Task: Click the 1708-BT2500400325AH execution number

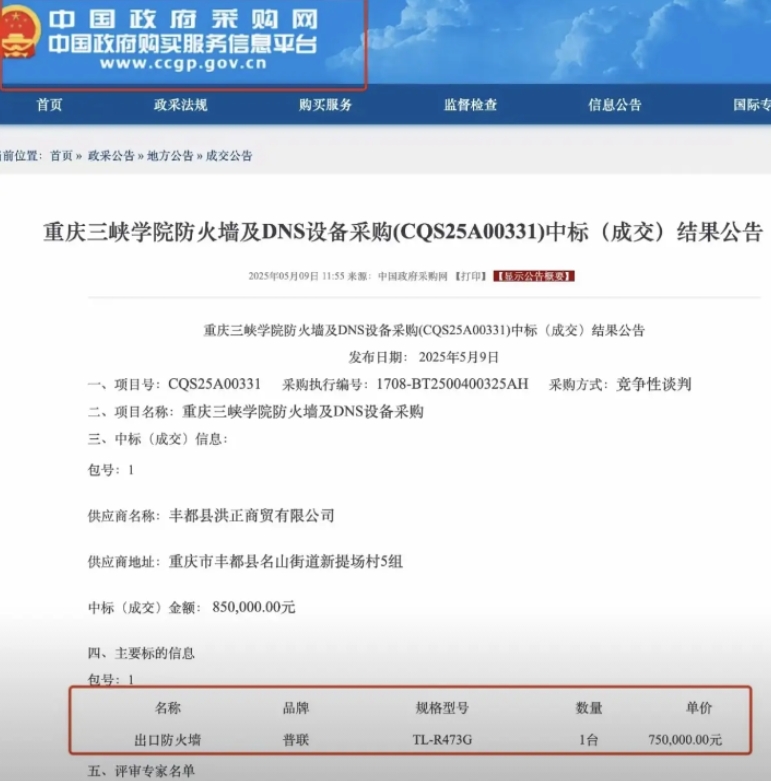Action: (452, 384)
